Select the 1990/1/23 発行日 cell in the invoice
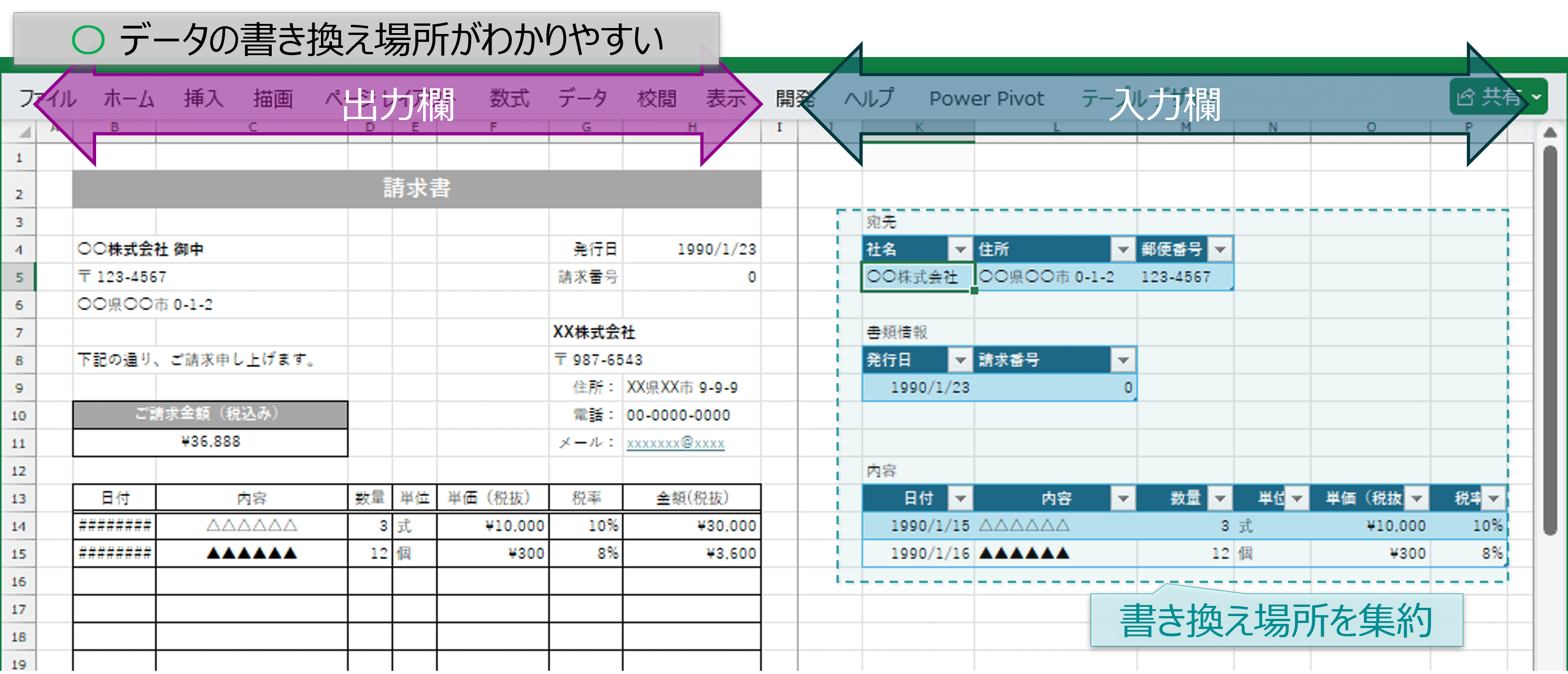Viewport: 1568px width, 674px height. (692, 249)
